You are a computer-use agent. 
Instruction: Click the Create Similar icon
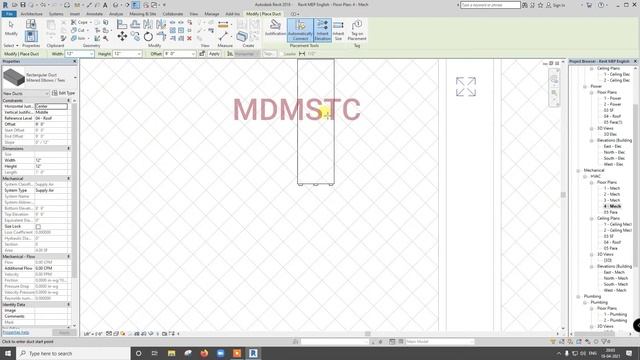click(242, 36)
